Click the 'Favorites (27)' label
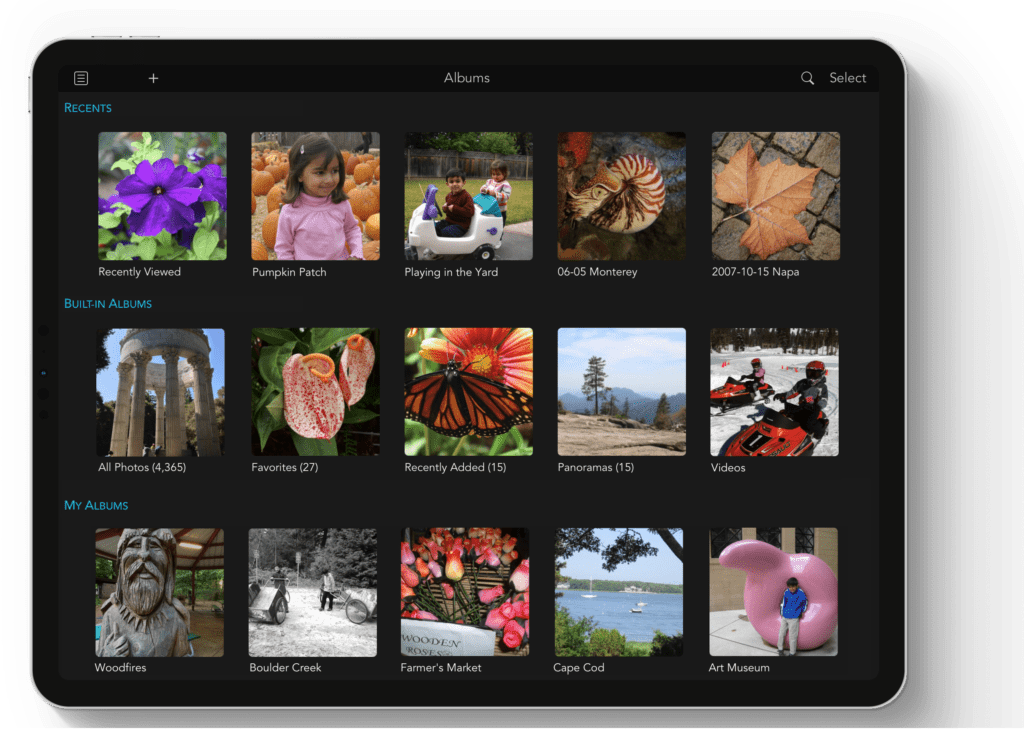The image size is (1024, 746). click(x=285, y=468)
